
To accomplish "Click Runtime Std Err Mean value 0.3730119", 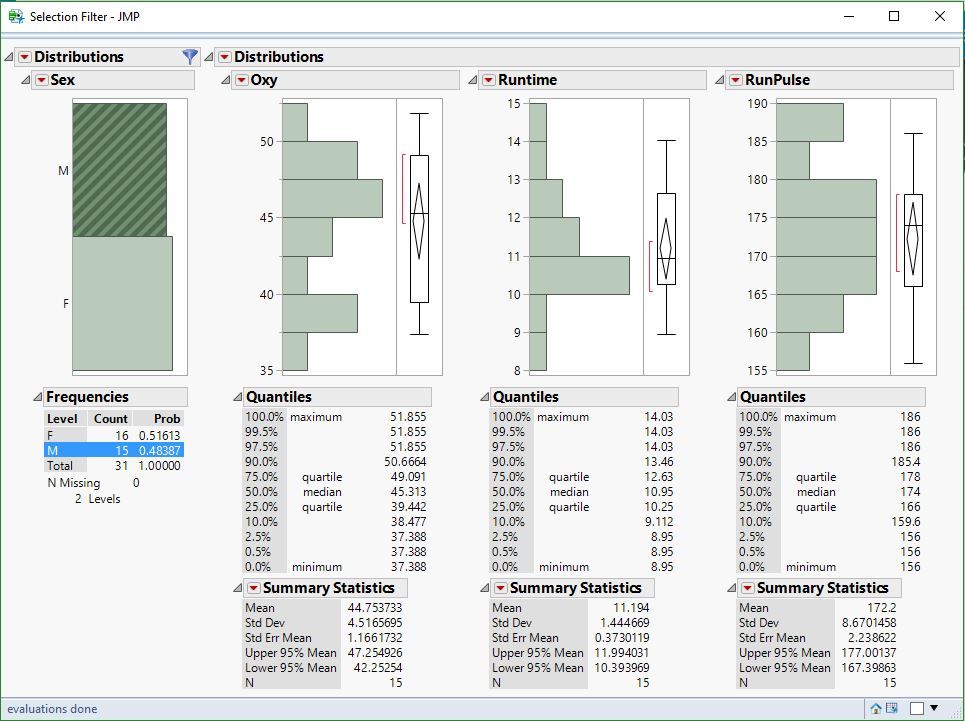I will point(622,638).
